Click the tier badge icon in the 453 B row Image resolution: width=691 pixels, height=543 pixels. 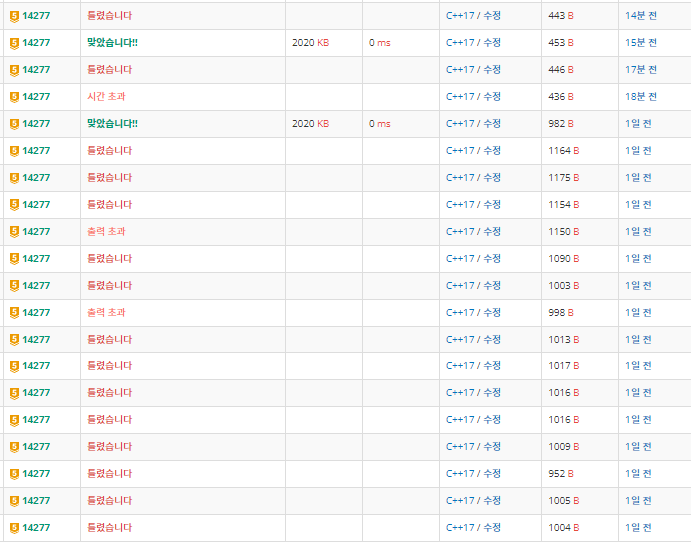[14, 43]
